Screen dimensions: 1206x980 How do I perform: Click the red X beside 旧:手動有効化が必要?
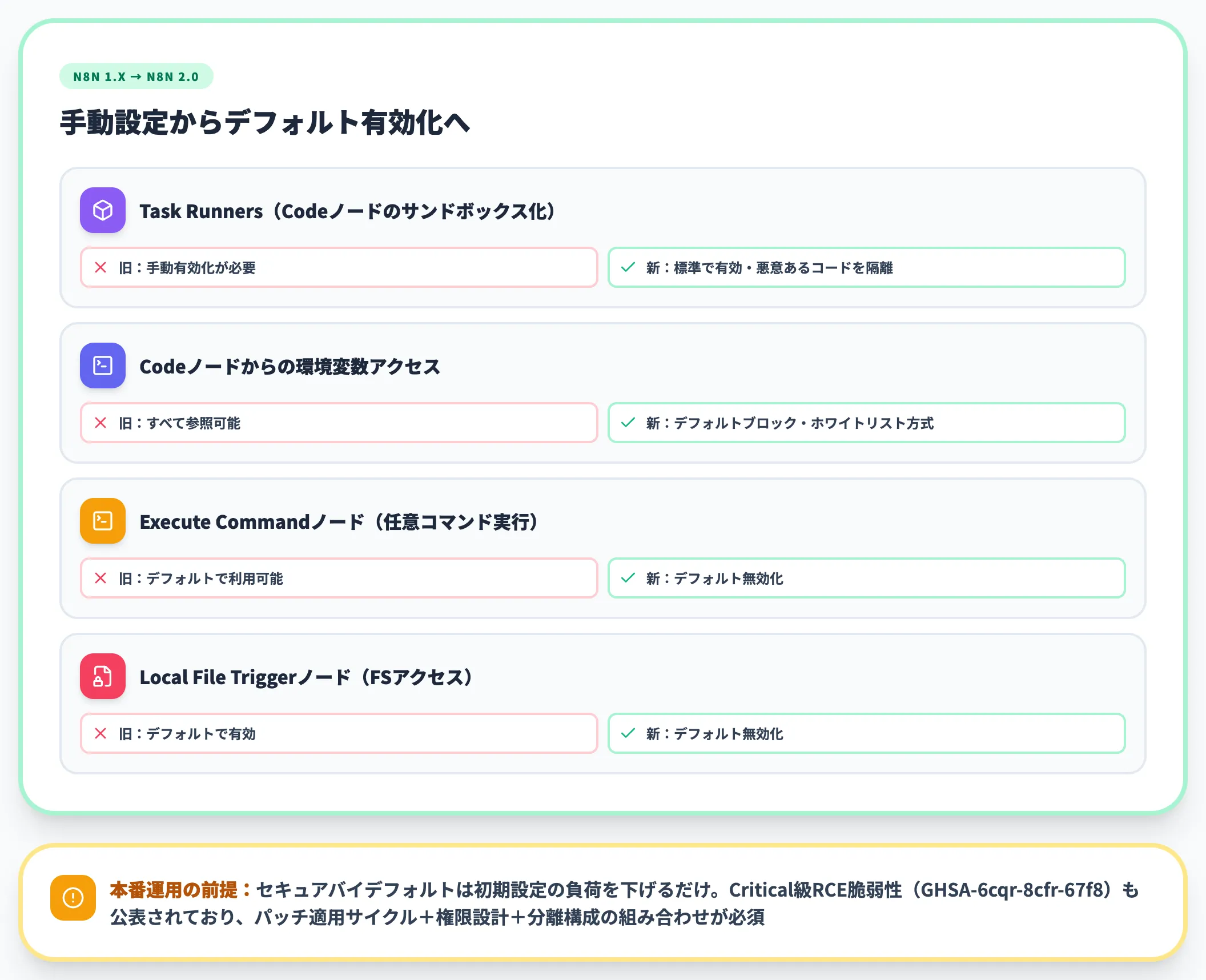click(x=100, y=267)
